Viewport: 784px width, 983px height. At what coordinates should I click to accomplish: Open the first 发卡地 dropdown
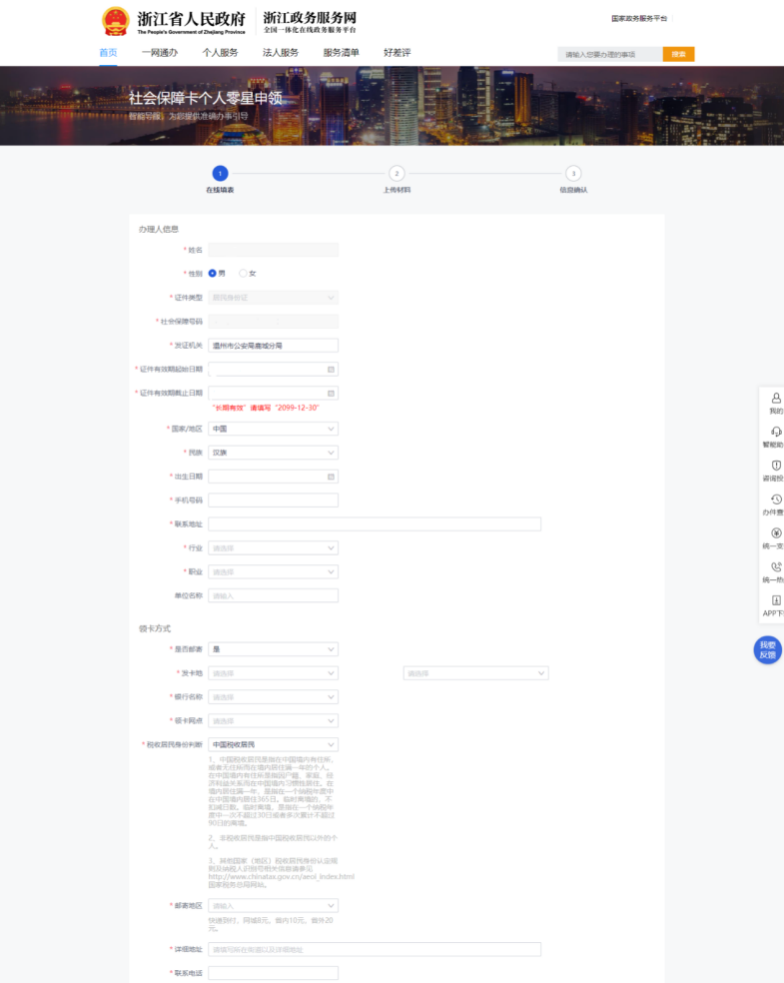click(273, 673)
